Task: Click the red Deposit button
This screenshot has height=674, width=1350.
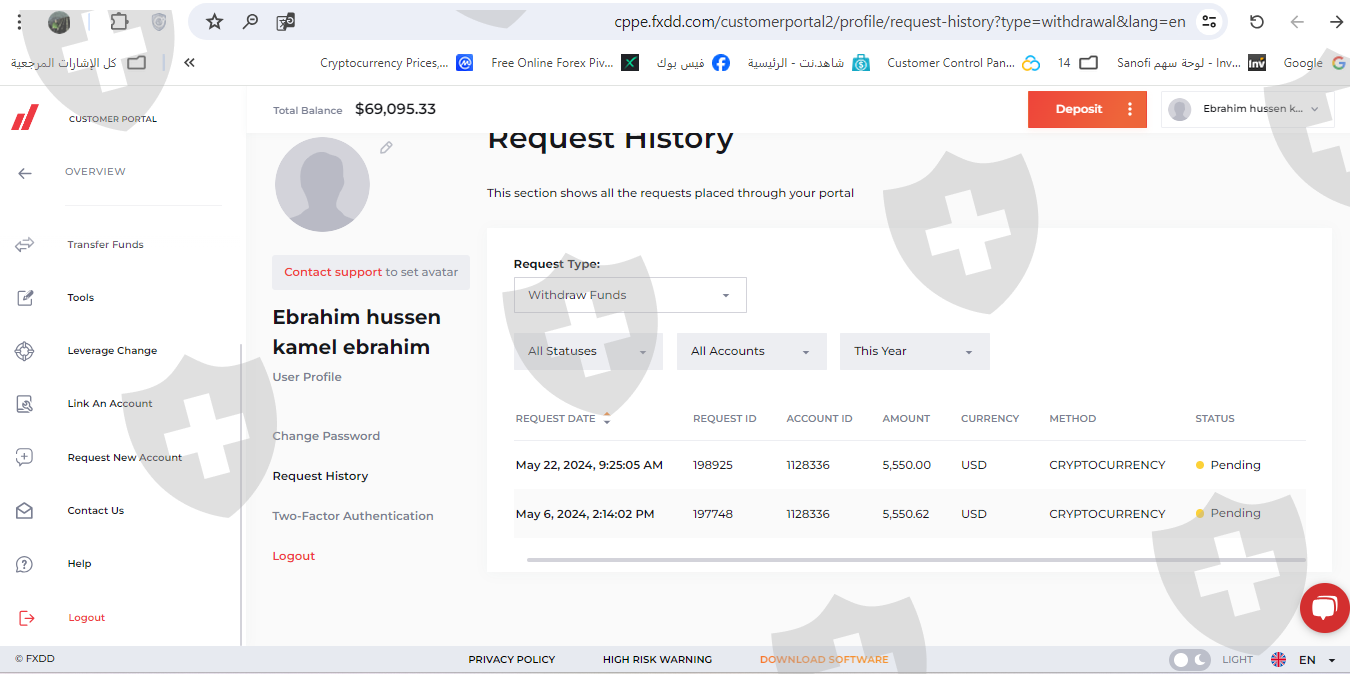Action: point(1078,109)
